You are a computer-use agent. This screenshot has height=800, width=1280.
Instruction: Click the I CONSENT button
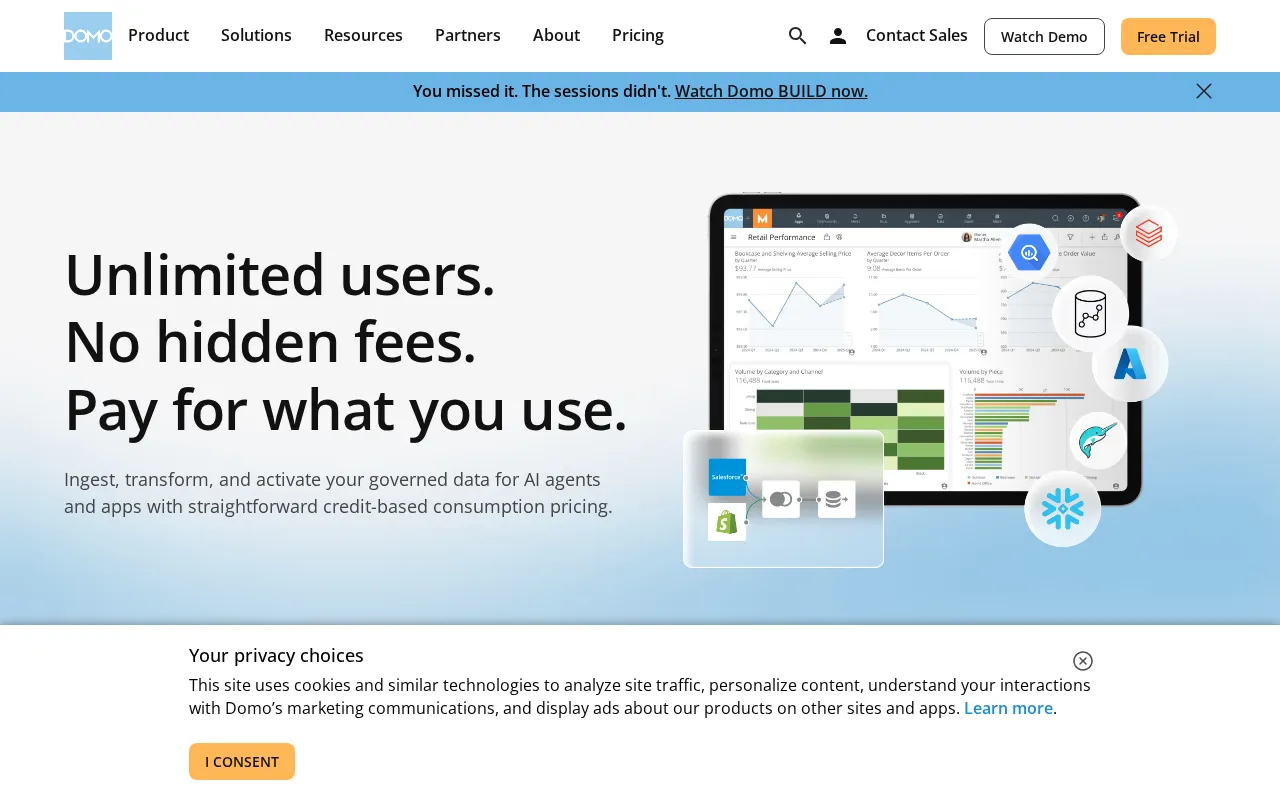[x=242, y=761]
